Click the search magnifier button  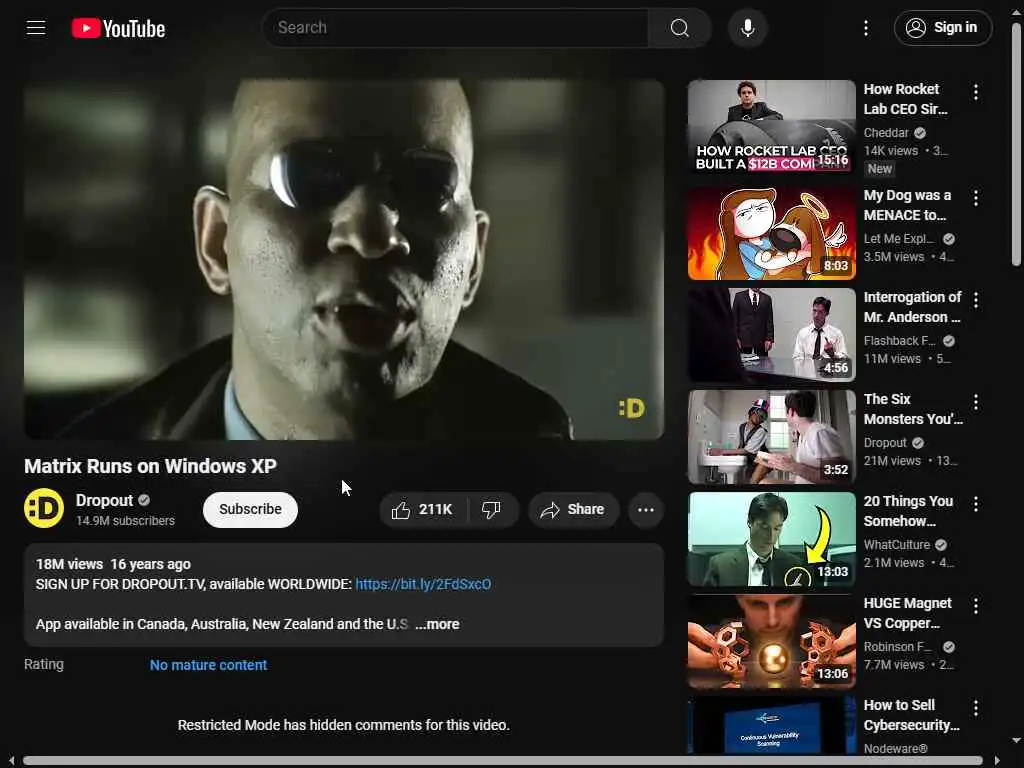680,27
